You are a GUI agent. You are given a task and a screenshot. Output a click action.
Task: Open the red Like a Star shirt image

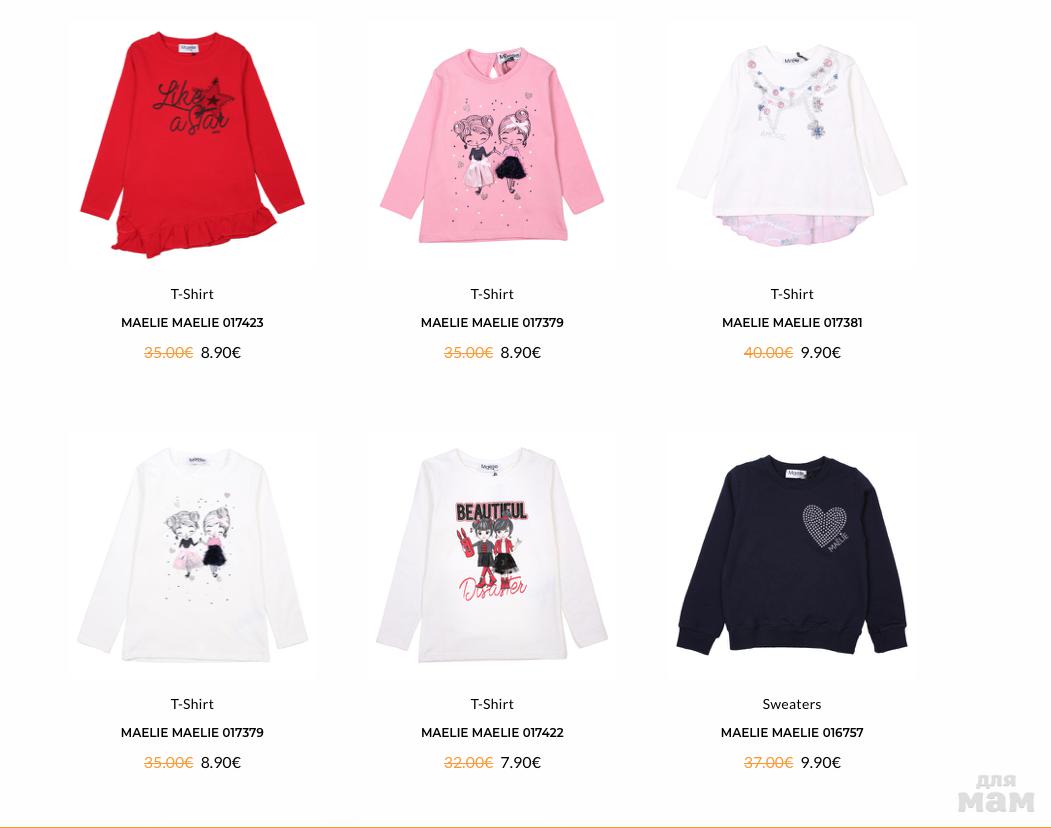(192, 143)
